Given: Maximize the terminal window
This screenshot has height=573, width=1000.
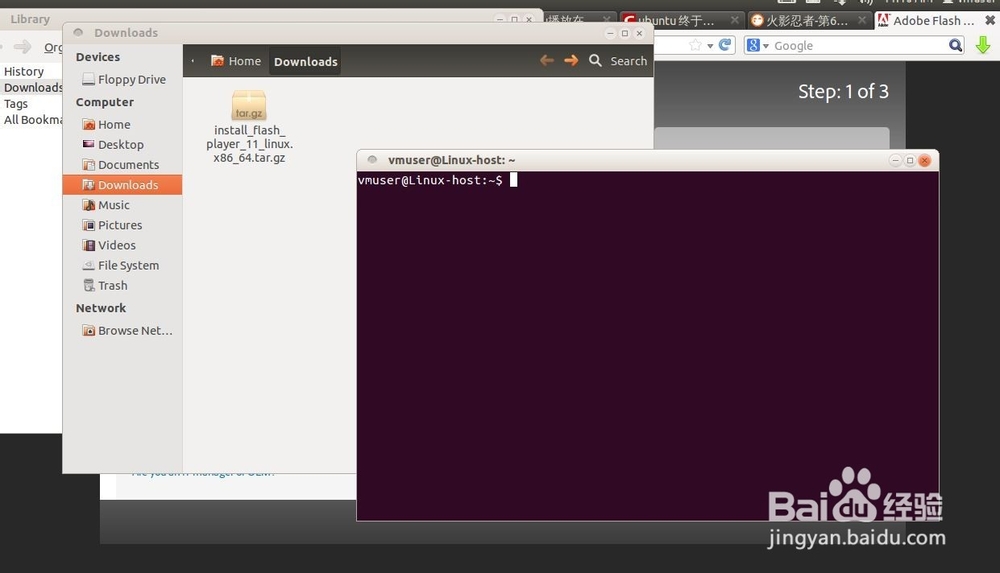Looking at the screenshot, I should [910, 160].
